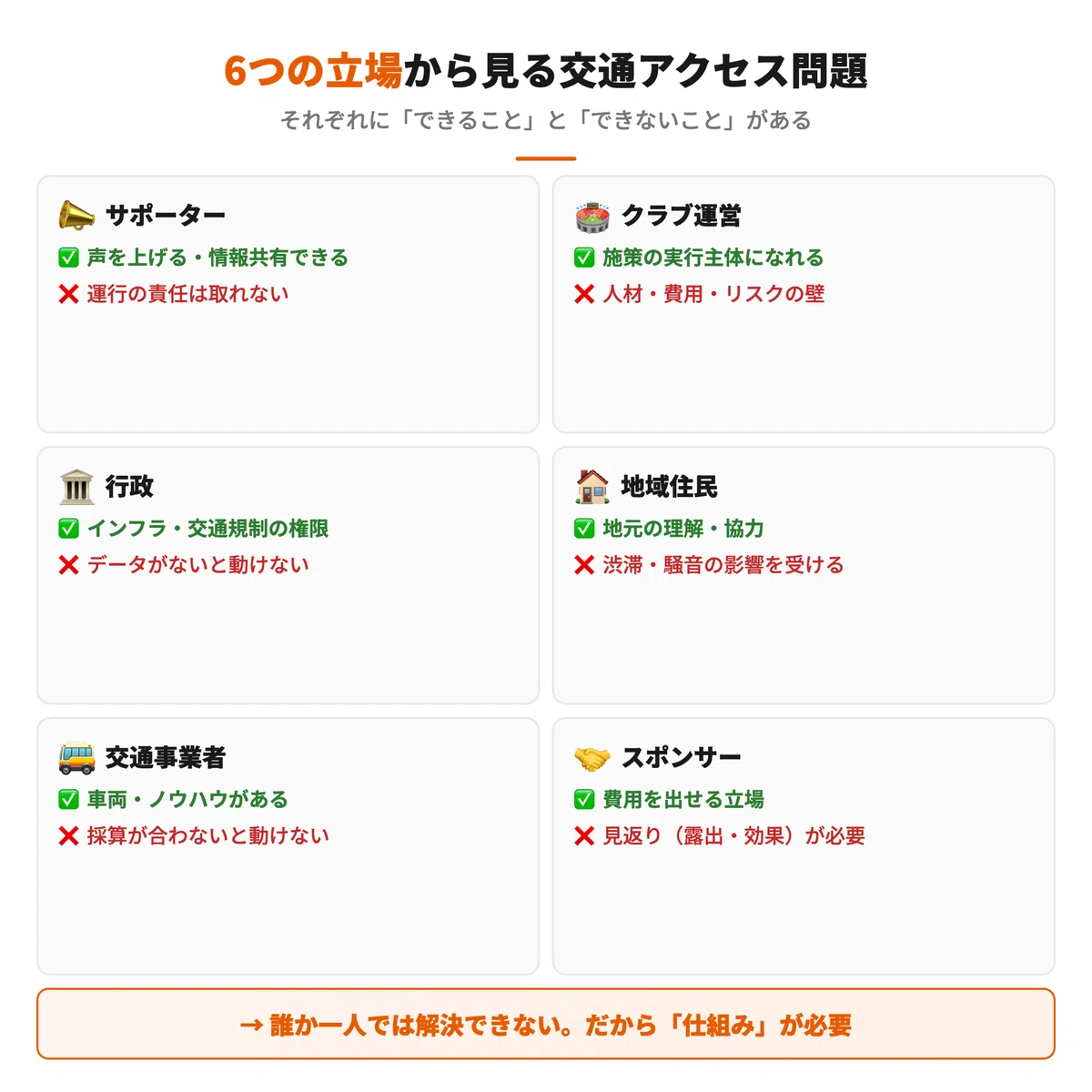The width and height of the screenshot is (1092, 1092).
Task: Click the stadium icon beside クラブ運営
Action: click(592, 216)
